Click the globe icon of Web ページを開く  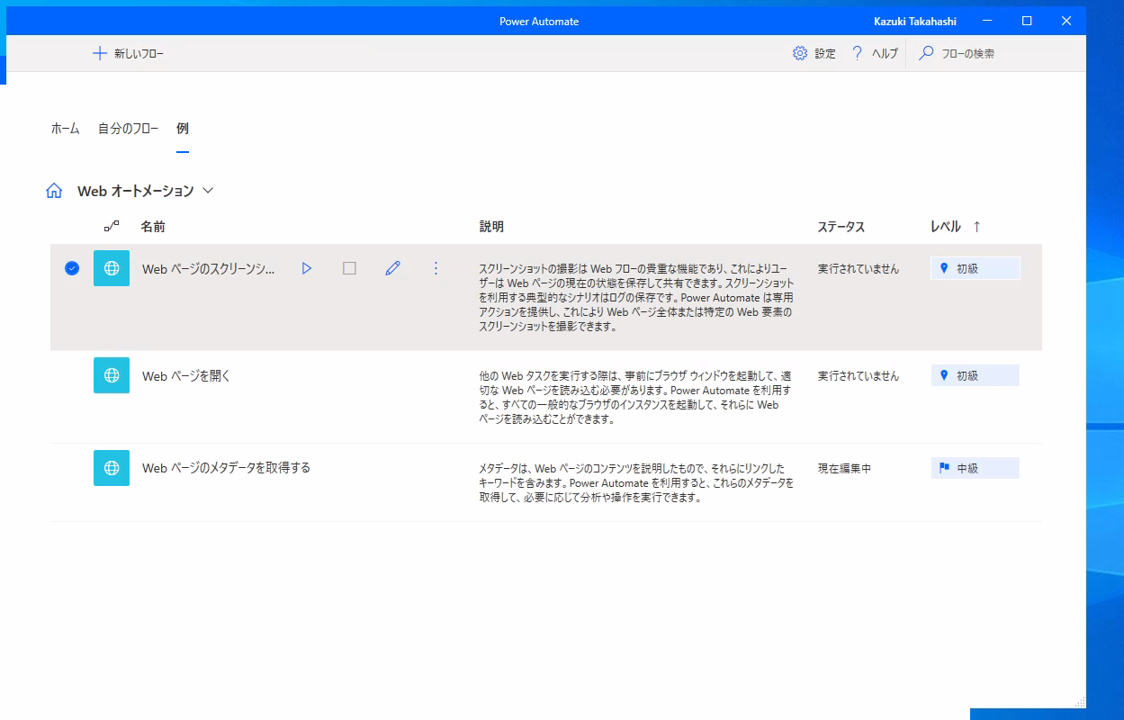click(111, 375)
